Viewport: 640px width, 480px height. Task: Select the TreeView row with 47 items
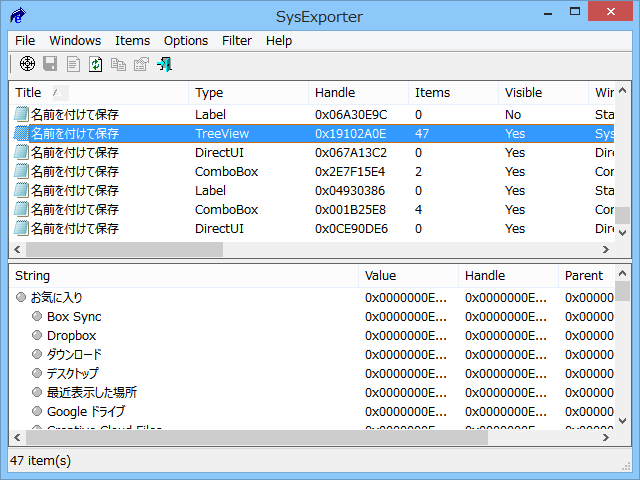click(312, 133)
